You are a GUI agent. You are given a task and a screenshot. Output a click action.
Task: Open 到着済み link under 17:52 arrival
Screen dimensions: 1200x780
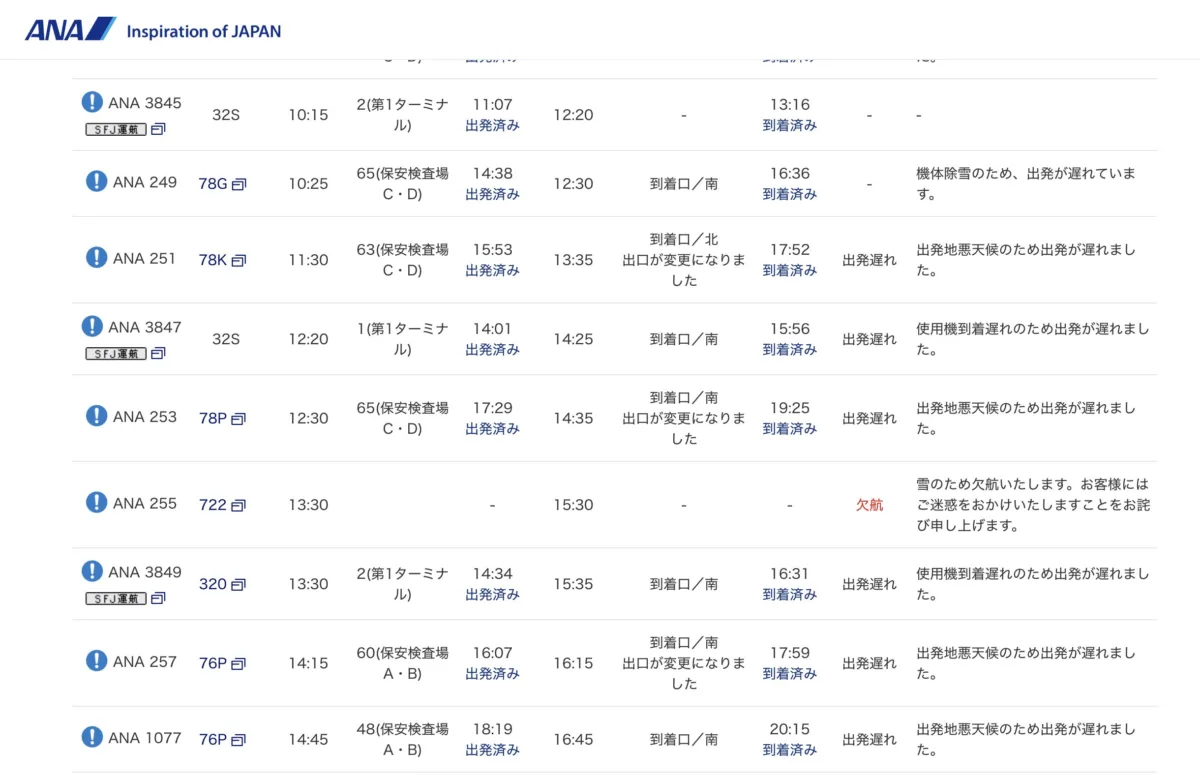789,270
